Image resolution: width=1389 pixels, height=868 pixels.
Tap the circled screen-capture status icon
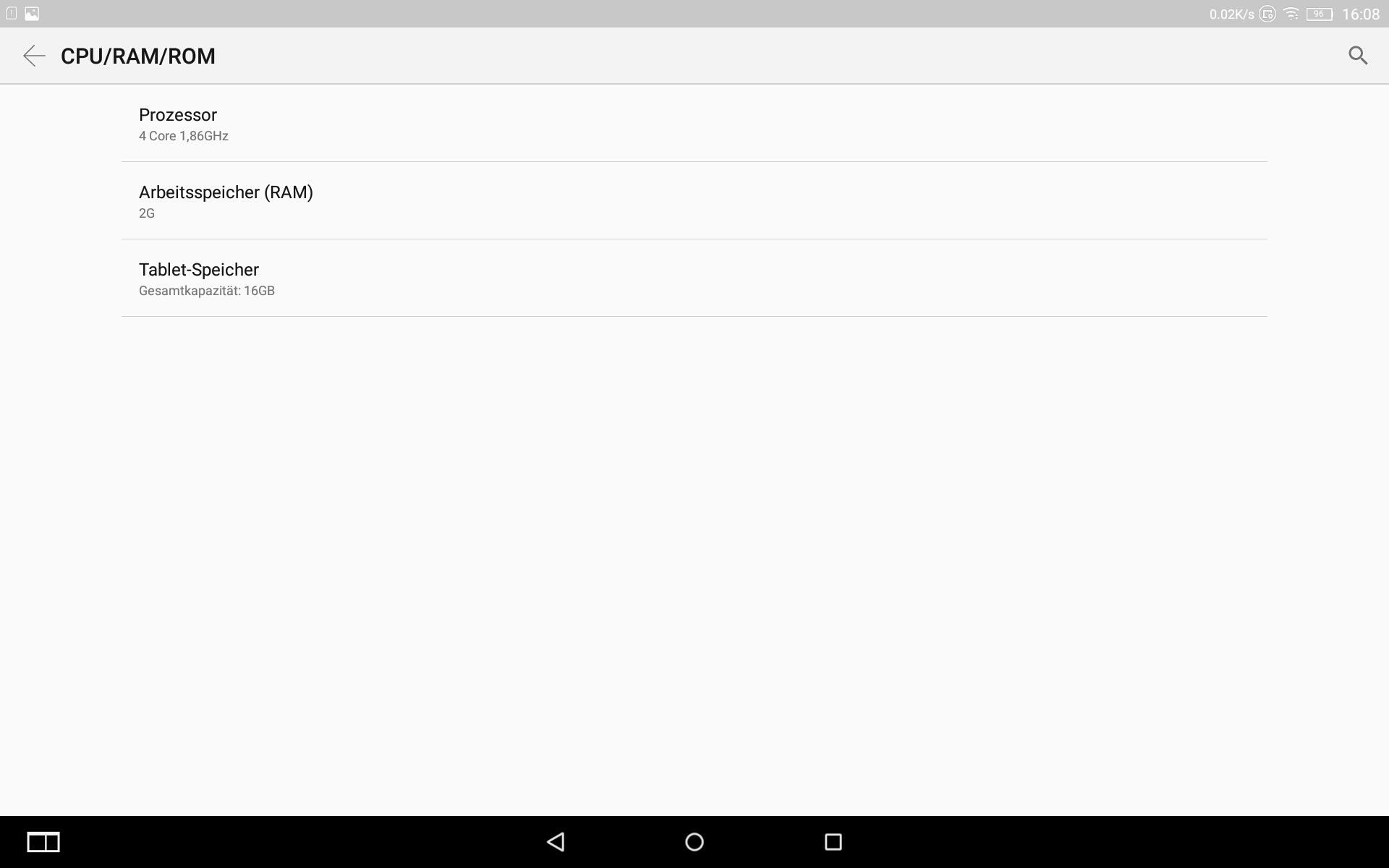pyautogui.click(x=1267, y=14)
